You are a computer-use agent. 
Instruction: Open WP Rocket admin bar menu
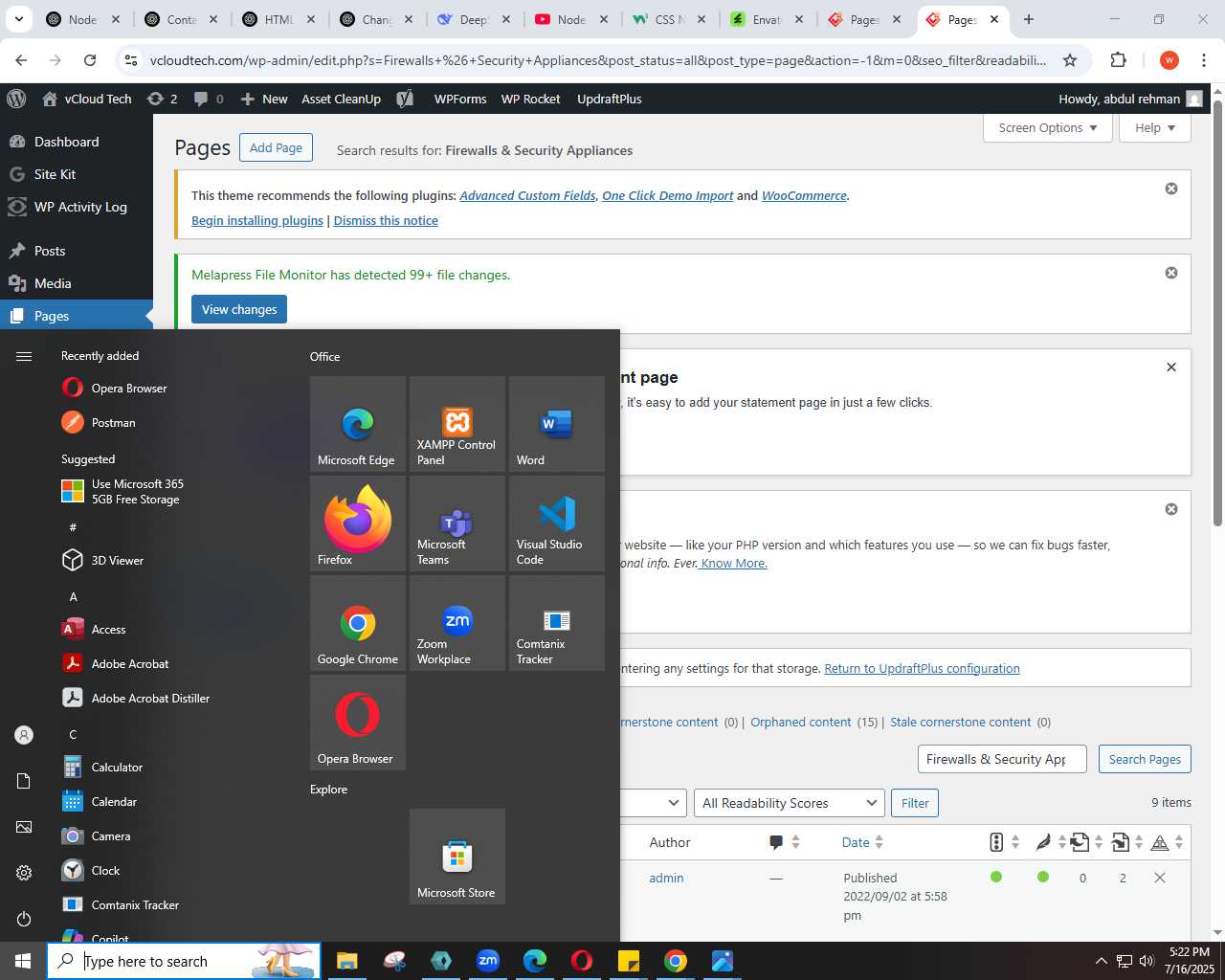click(x=530, y=99)
